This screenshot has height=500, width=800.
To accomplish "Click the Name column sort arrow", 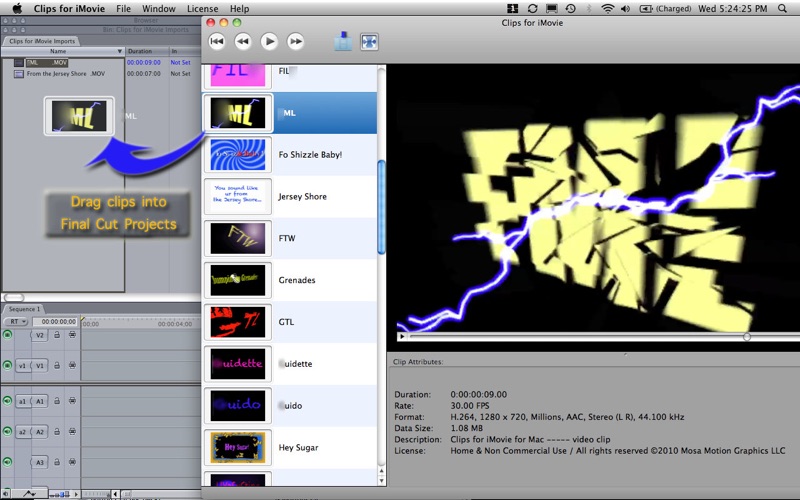I will point(119,51).
